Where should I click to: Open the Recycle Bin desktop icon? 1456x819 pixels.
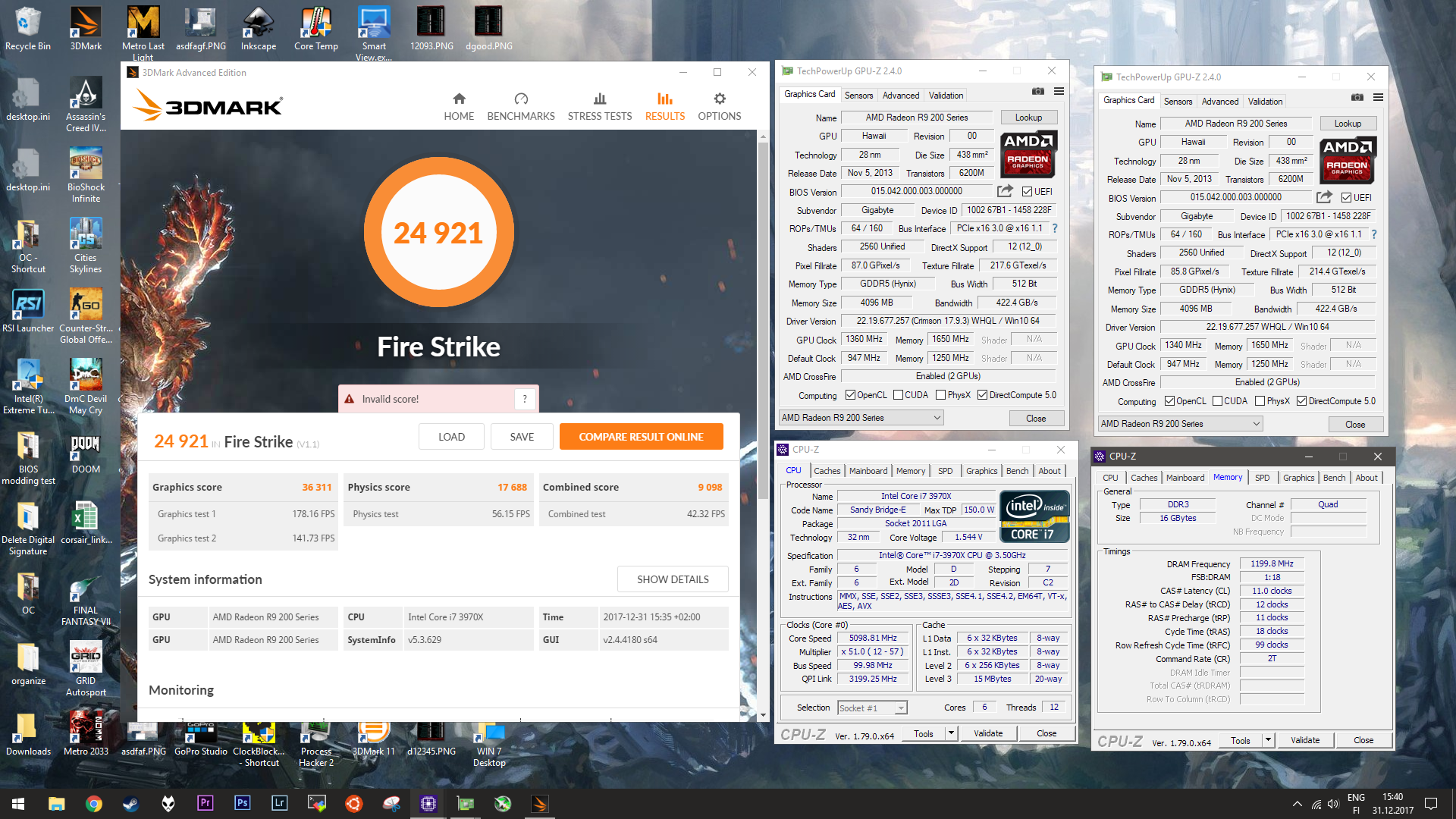click(28, 29)
